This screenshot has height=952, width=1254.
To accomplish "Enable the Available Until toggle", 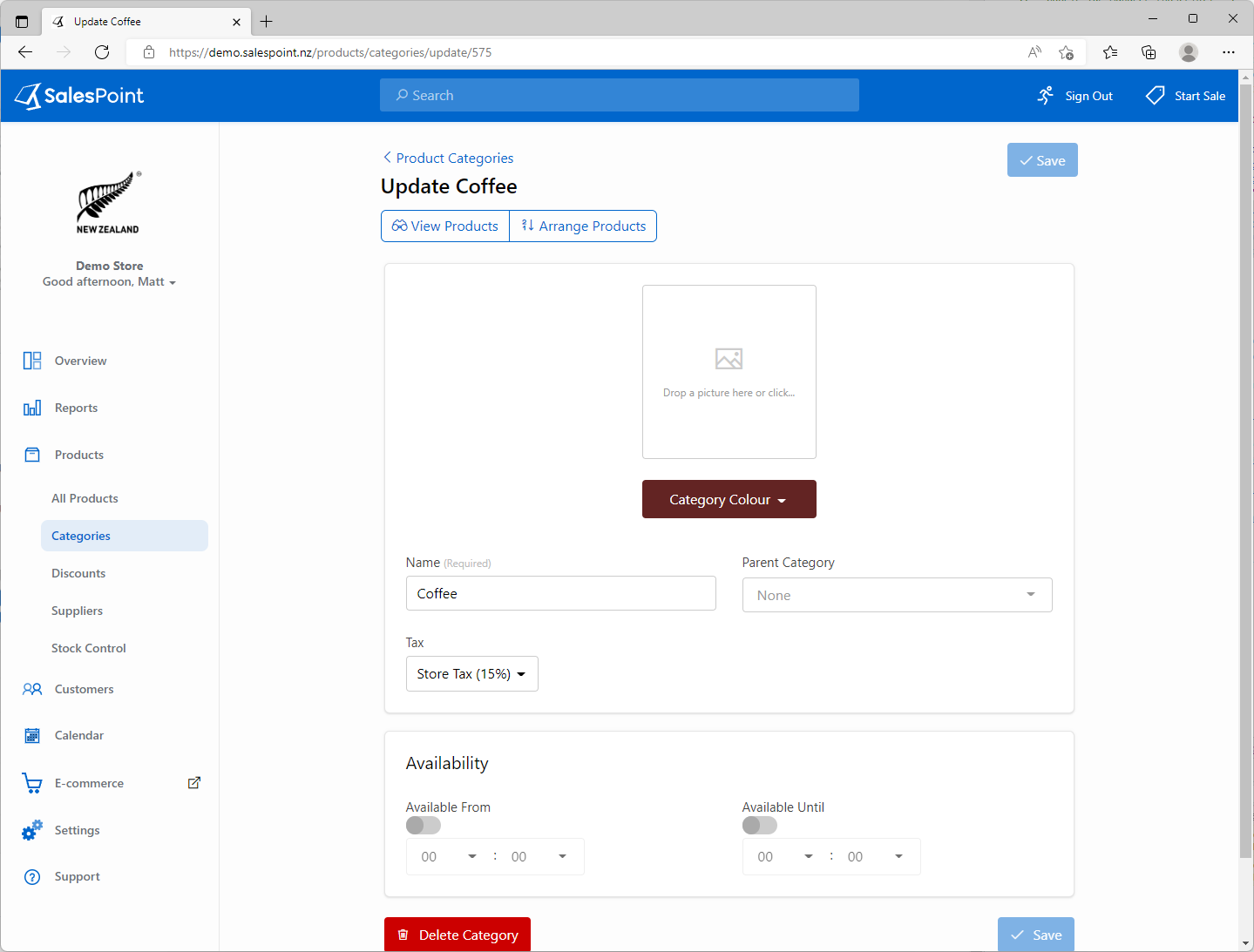I will click(x=759, y=825).
